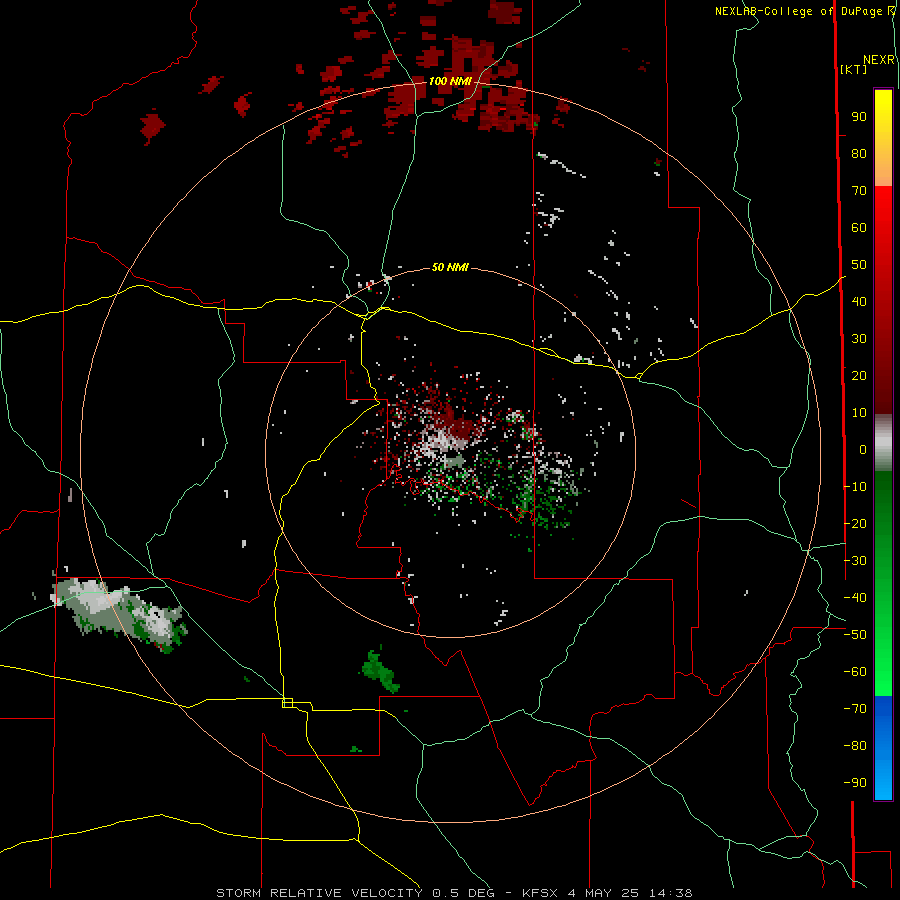Click the -30 value on velocity scale
The image size is (900, 900).
tap(855, 561)
